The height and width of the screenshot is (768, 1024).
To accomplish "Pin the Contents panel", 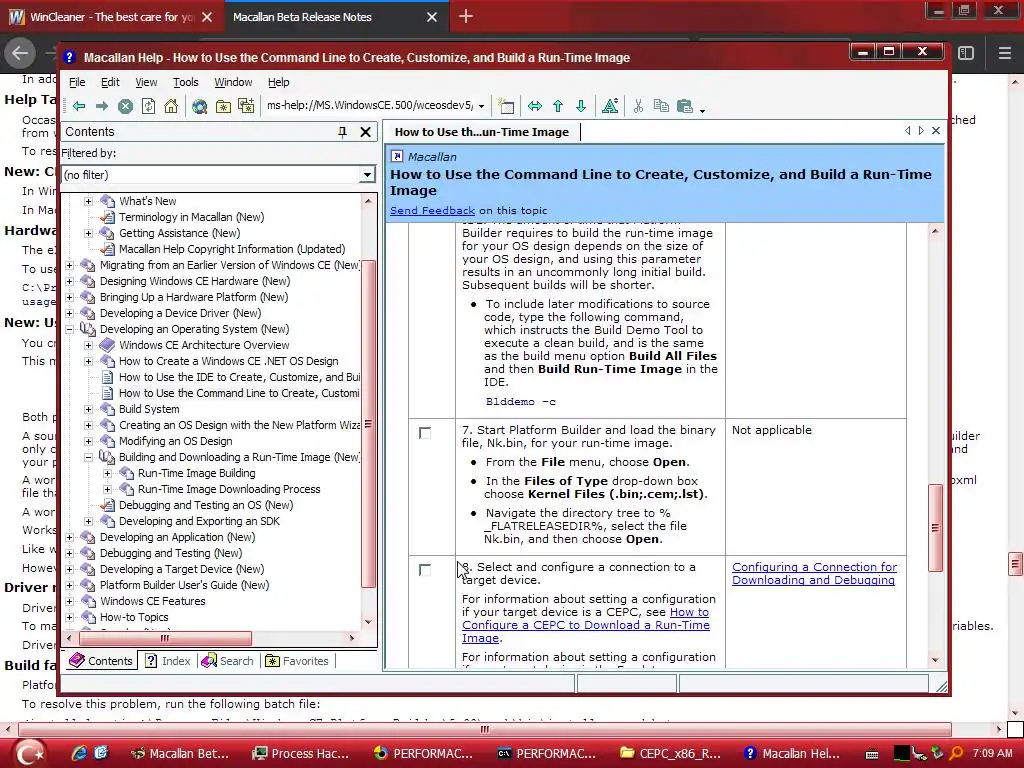I will pyautogui.click(x=342, y=132).
